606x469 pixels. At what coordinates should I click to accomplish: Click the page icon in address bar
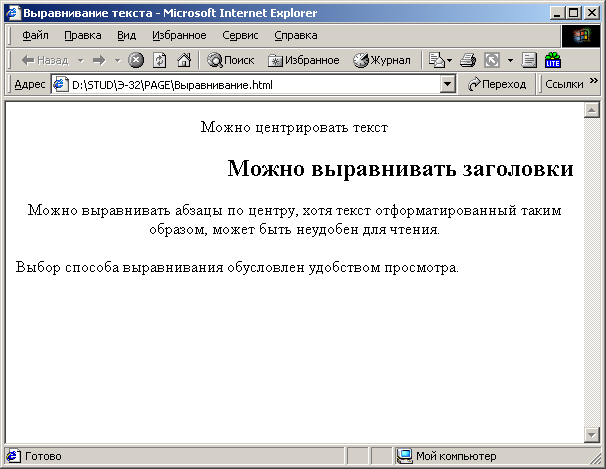coord(59,84)
